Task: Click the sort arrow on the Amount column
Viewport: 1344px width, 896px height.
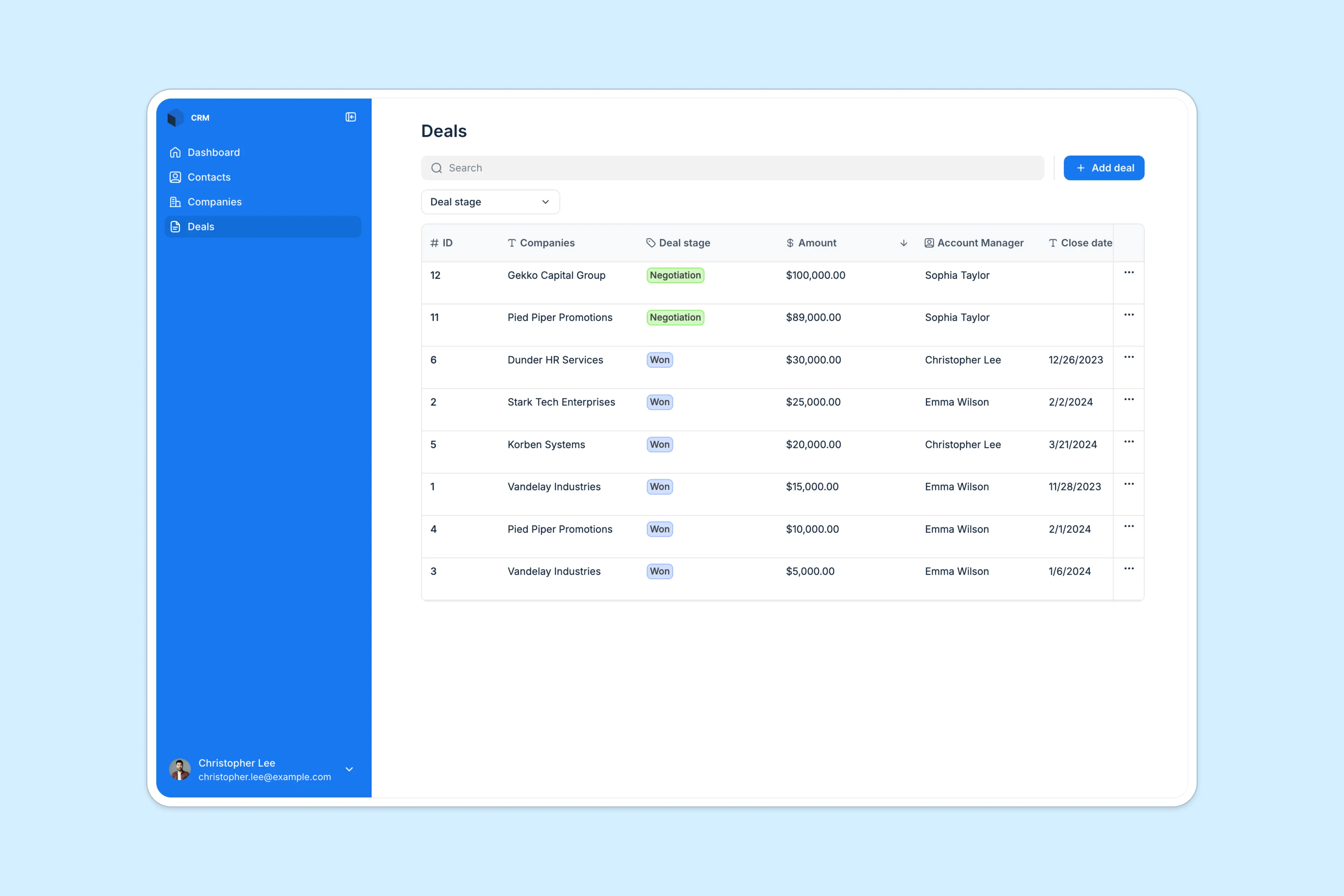Action: pyautogui.click(x=903, y=243)
